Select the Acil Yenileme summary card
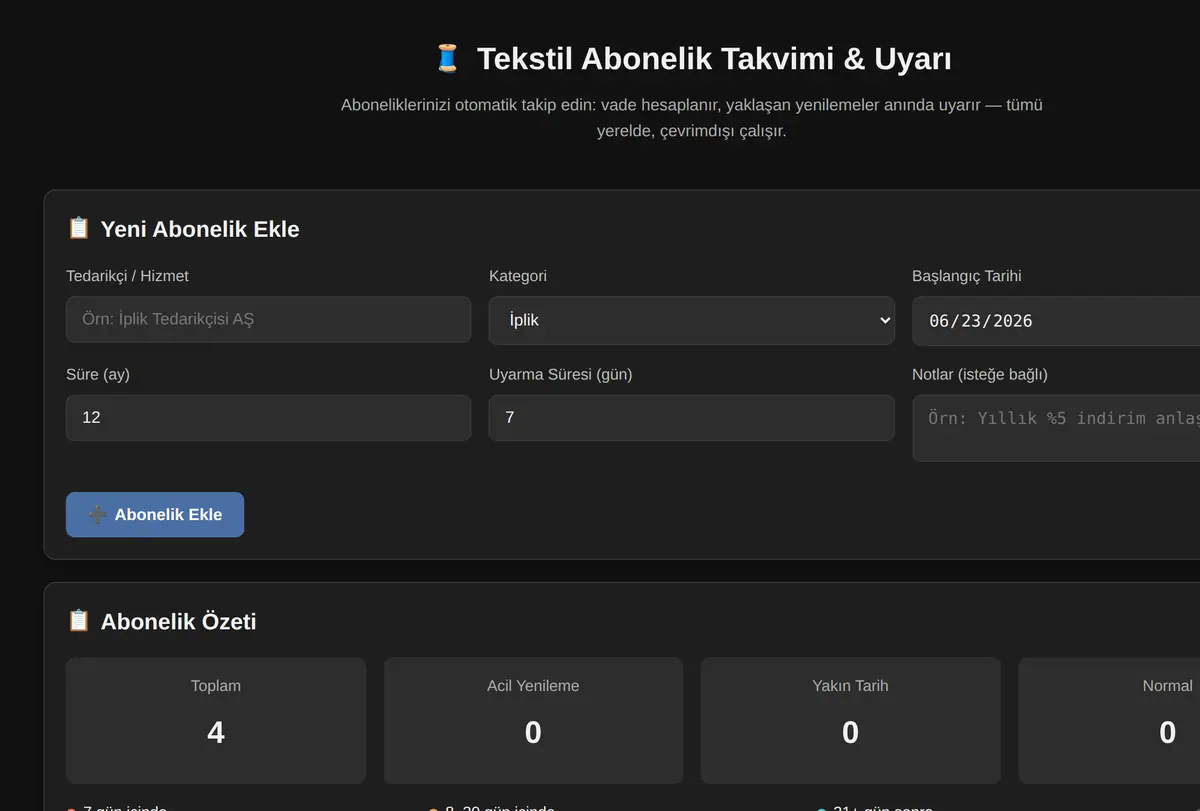This screenshot has height=811, width=1200. coord(533,720)
